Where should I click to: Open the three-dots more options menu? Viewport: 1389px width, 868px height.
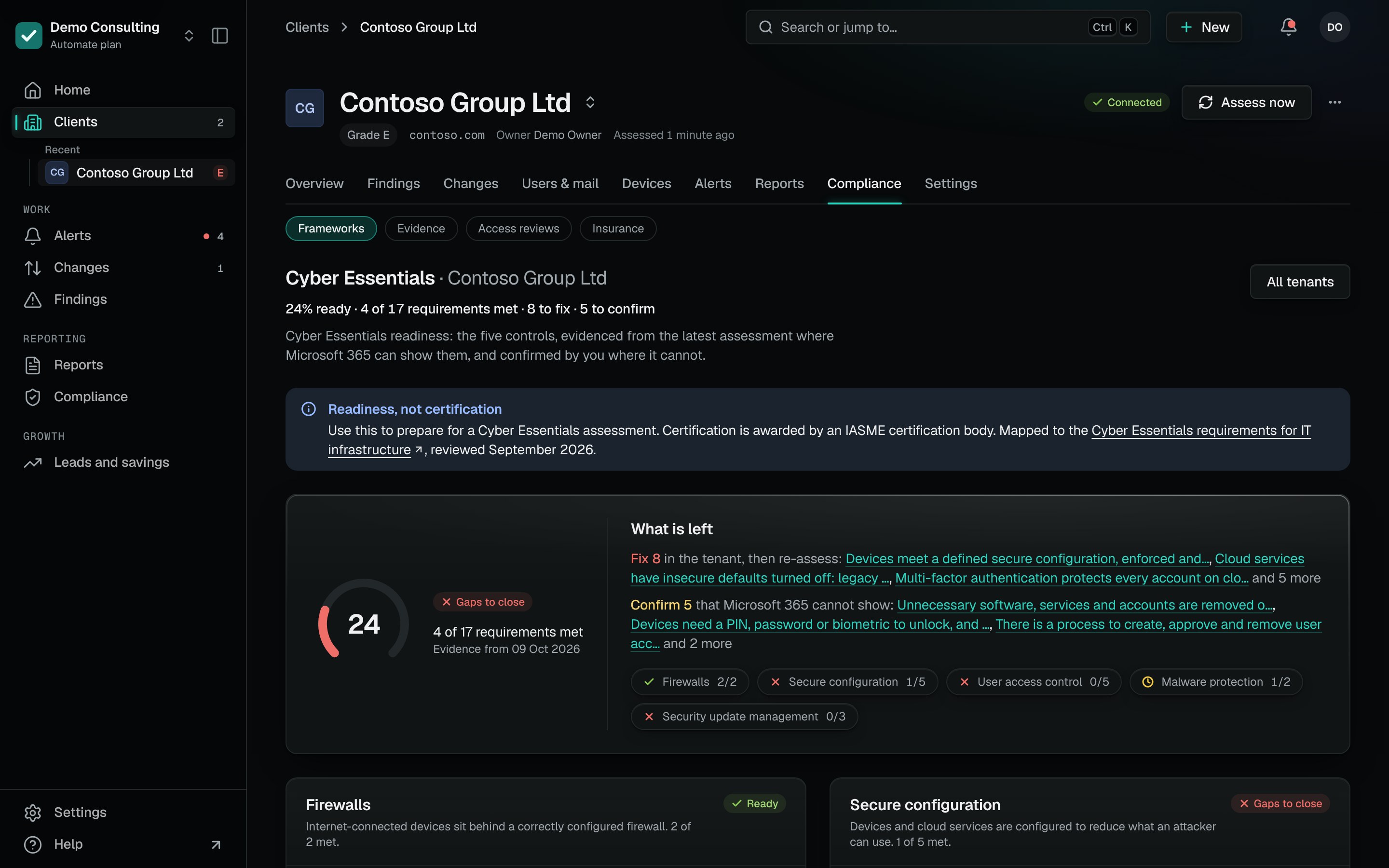click(1335, 102)
